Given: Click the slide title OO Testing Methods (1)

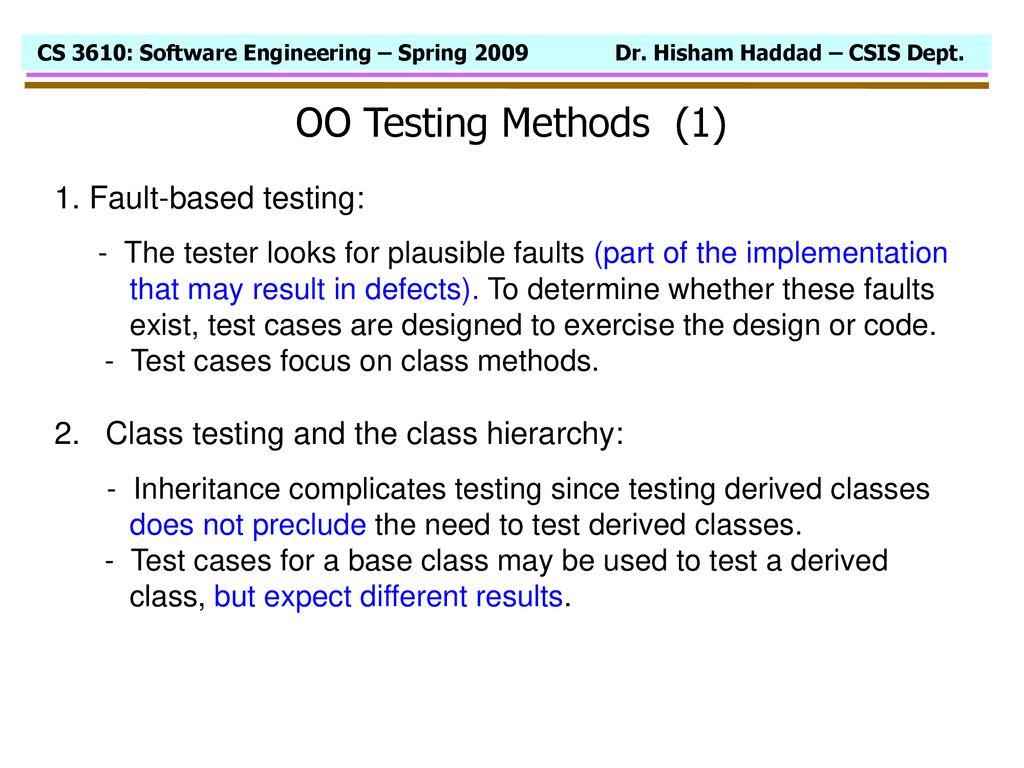Looking at the screenshot, I should 511,123.
